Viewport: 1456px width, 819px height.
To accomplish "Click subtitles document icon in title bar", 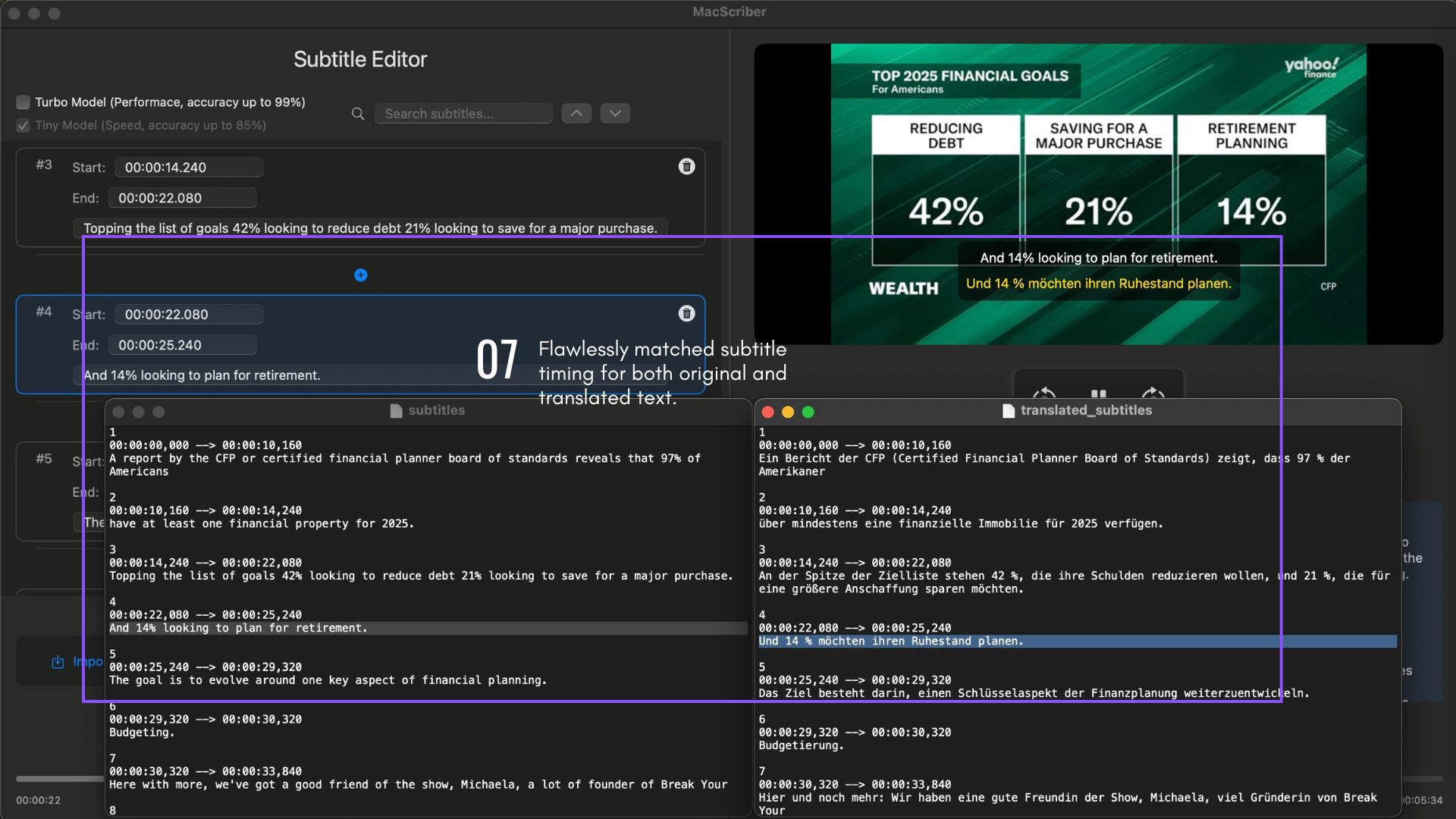I will (396, 411).
